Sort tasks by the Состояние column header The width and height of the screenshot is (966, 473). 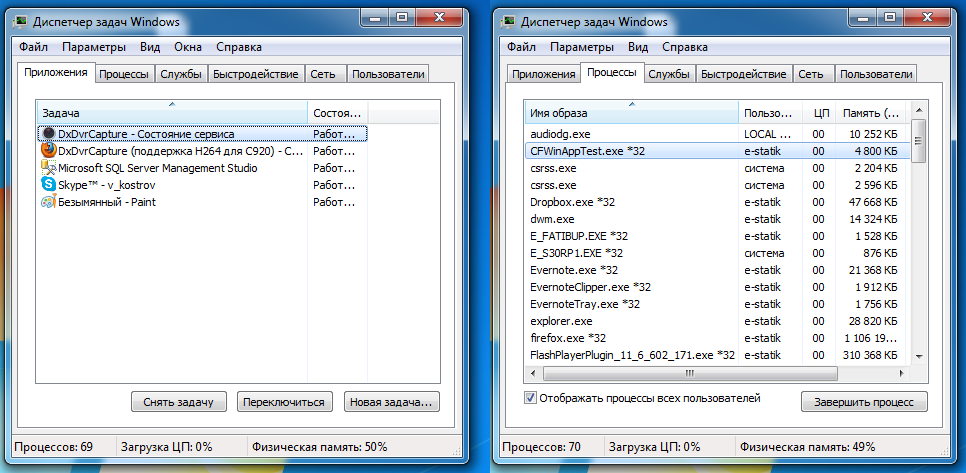338,113
